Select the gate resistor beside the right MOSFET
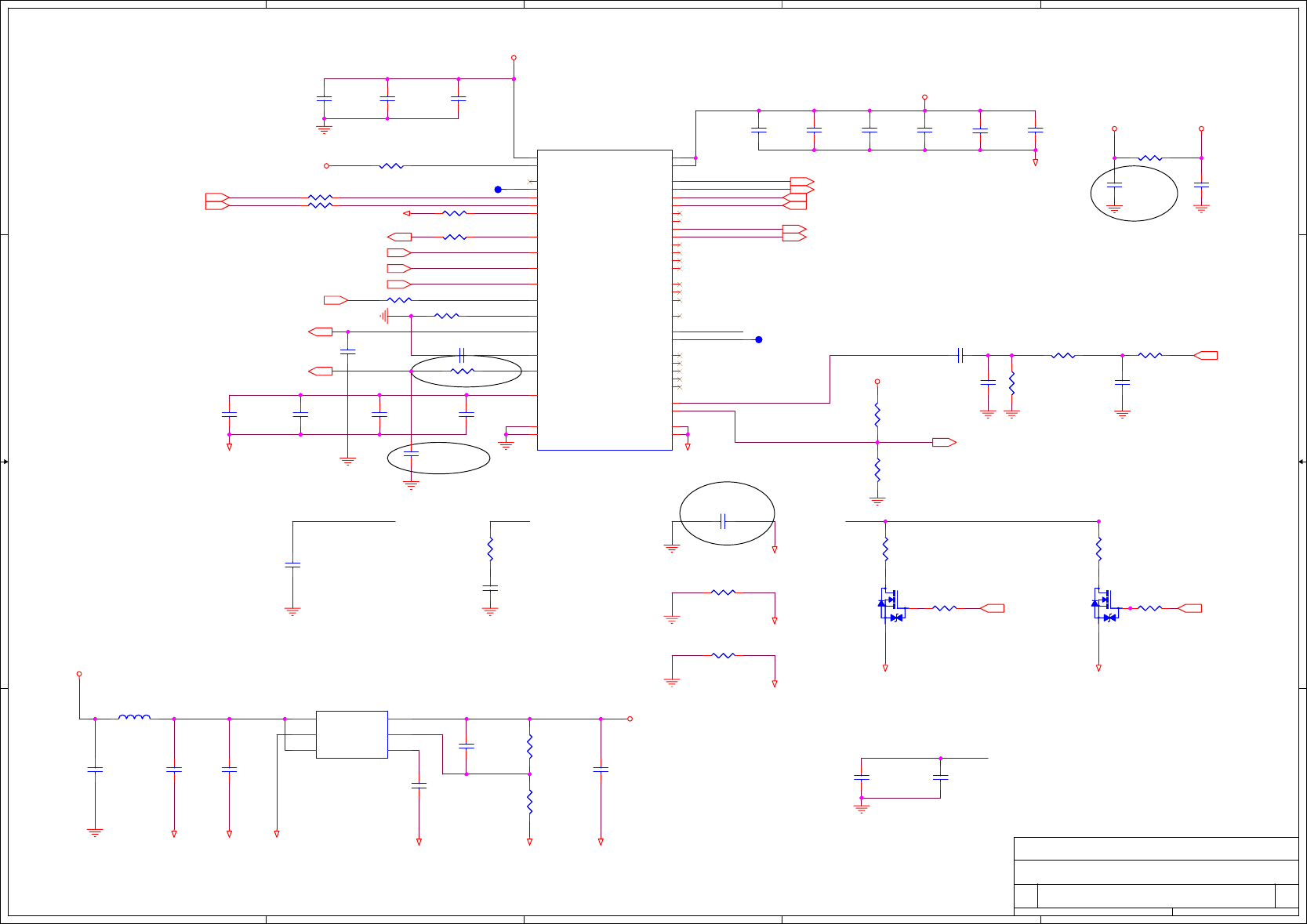 point(1149,608)
